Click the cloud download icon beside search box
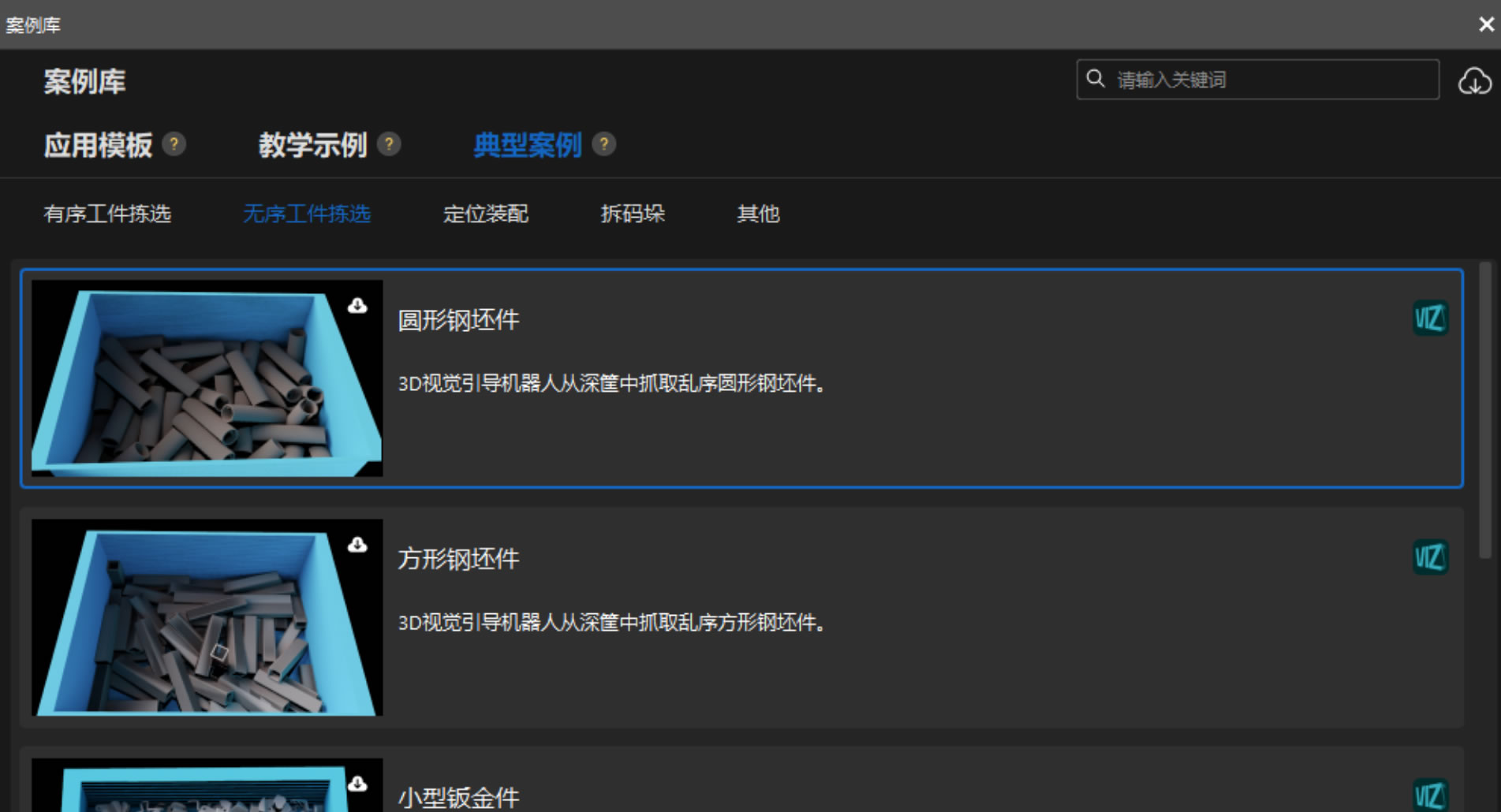The width and height of the screenshot is (1501, 812). tap(1473, 80)
